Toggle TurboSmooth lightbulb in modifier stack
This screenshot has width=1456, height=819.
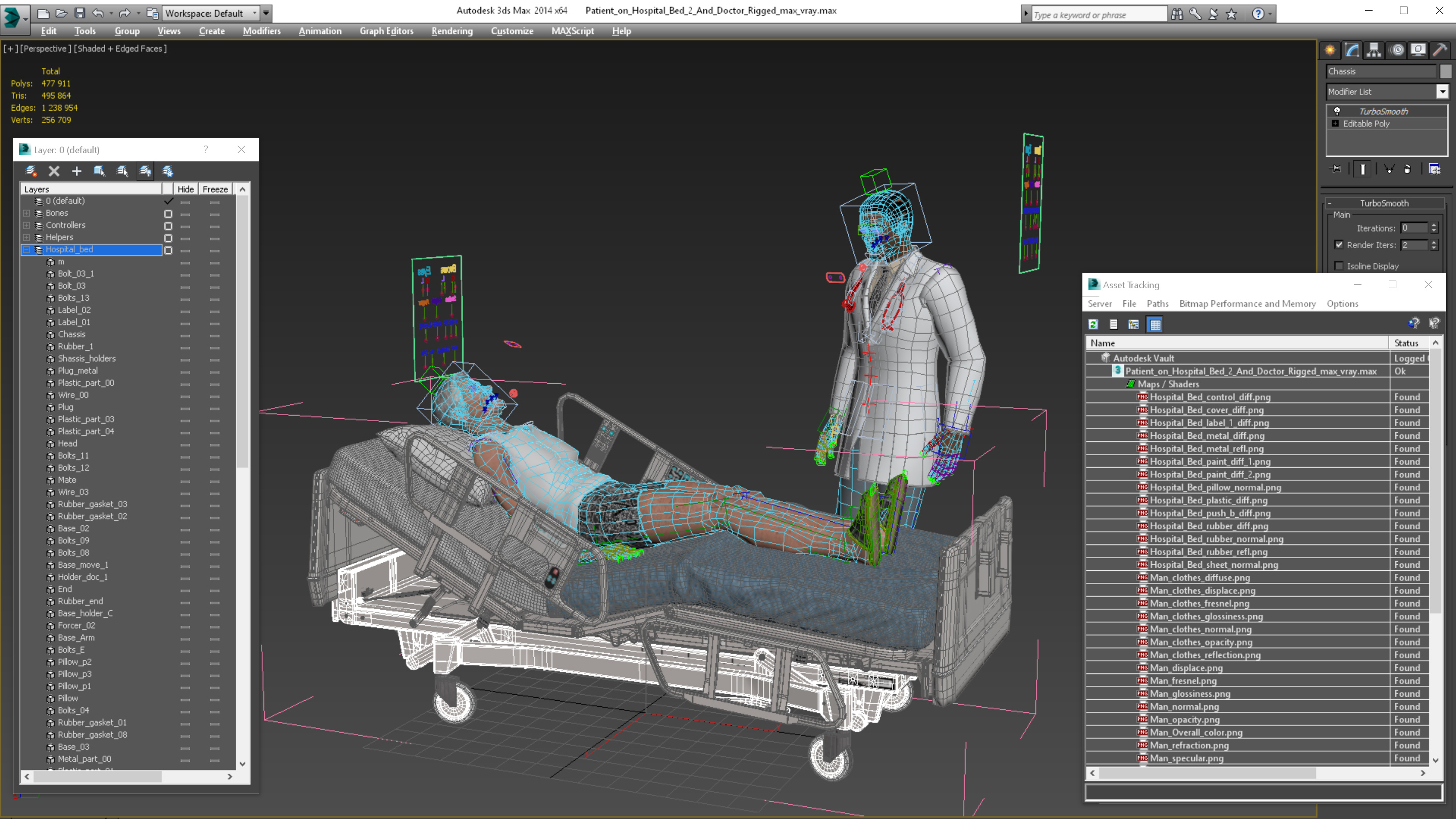1337,111
